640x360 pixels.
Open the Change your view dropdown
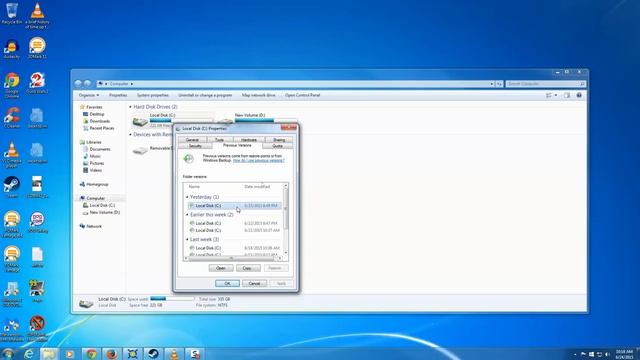[x=556, y=95]
